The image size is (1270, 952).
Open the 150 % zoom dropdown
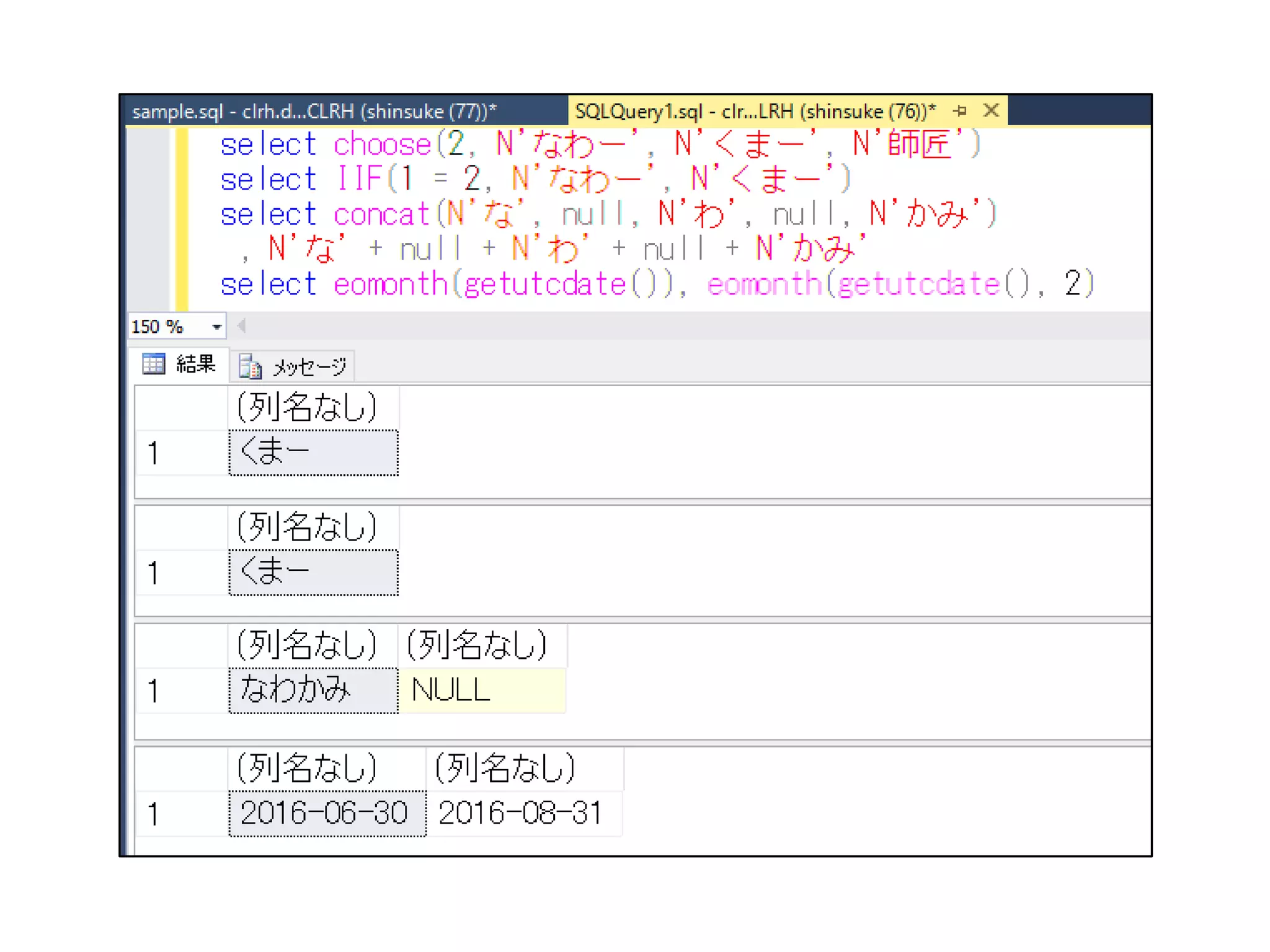[x=216, y=327]
